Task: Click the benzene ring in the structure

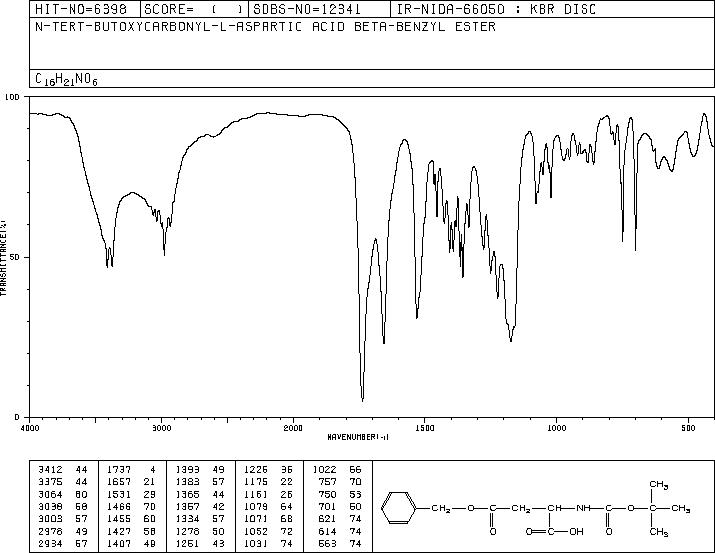Action: click(399, 508)
